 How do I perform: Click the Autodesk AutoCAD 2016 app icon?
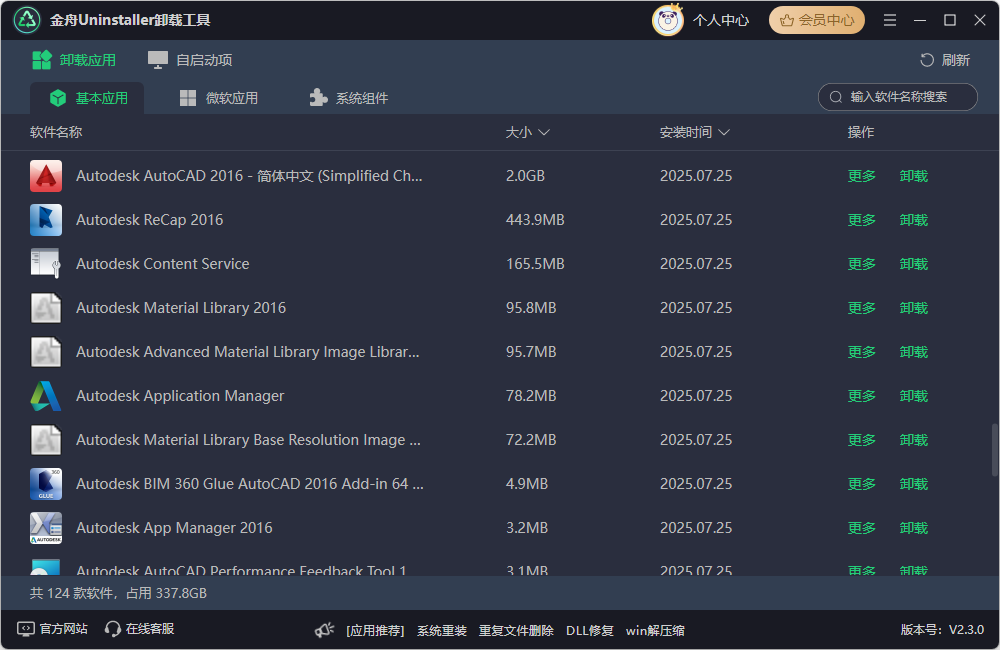click(46, 175)
